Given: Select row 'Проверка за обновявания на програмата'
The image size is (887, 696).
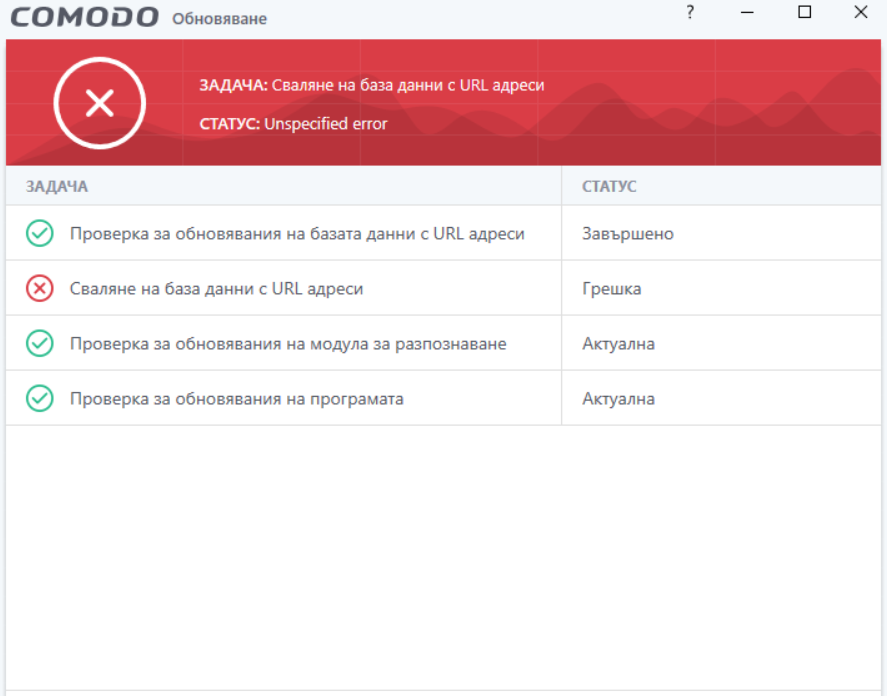Looking at the screenshot, I should [444, 398].
